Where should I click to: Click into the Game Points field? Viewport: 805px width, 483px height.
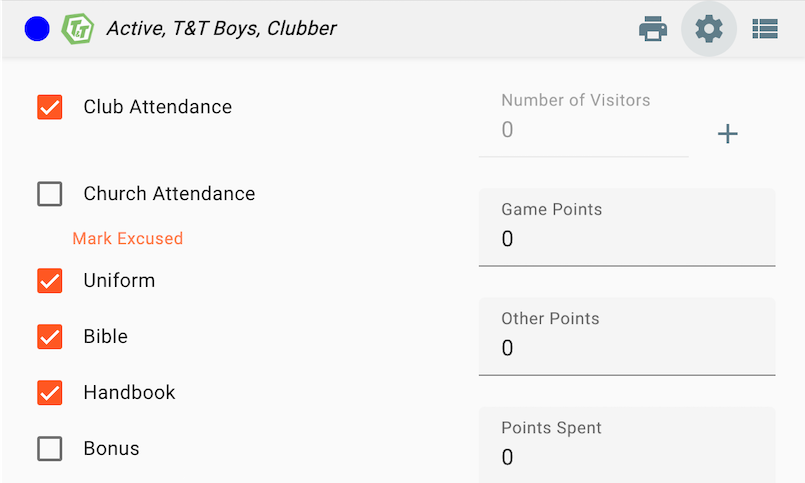coord(627,239)
